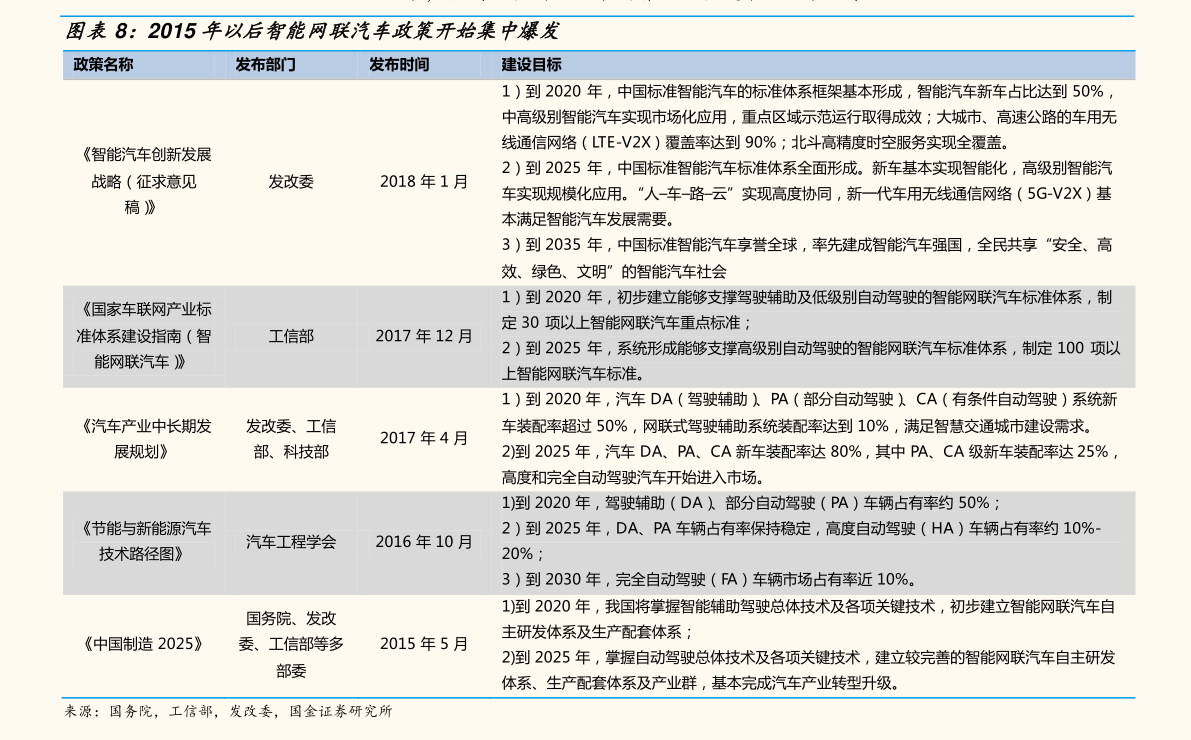The height and width of the screenshot is (740, 1191).
Task: Click the 建设目标 column header
Action: [531, 65]
